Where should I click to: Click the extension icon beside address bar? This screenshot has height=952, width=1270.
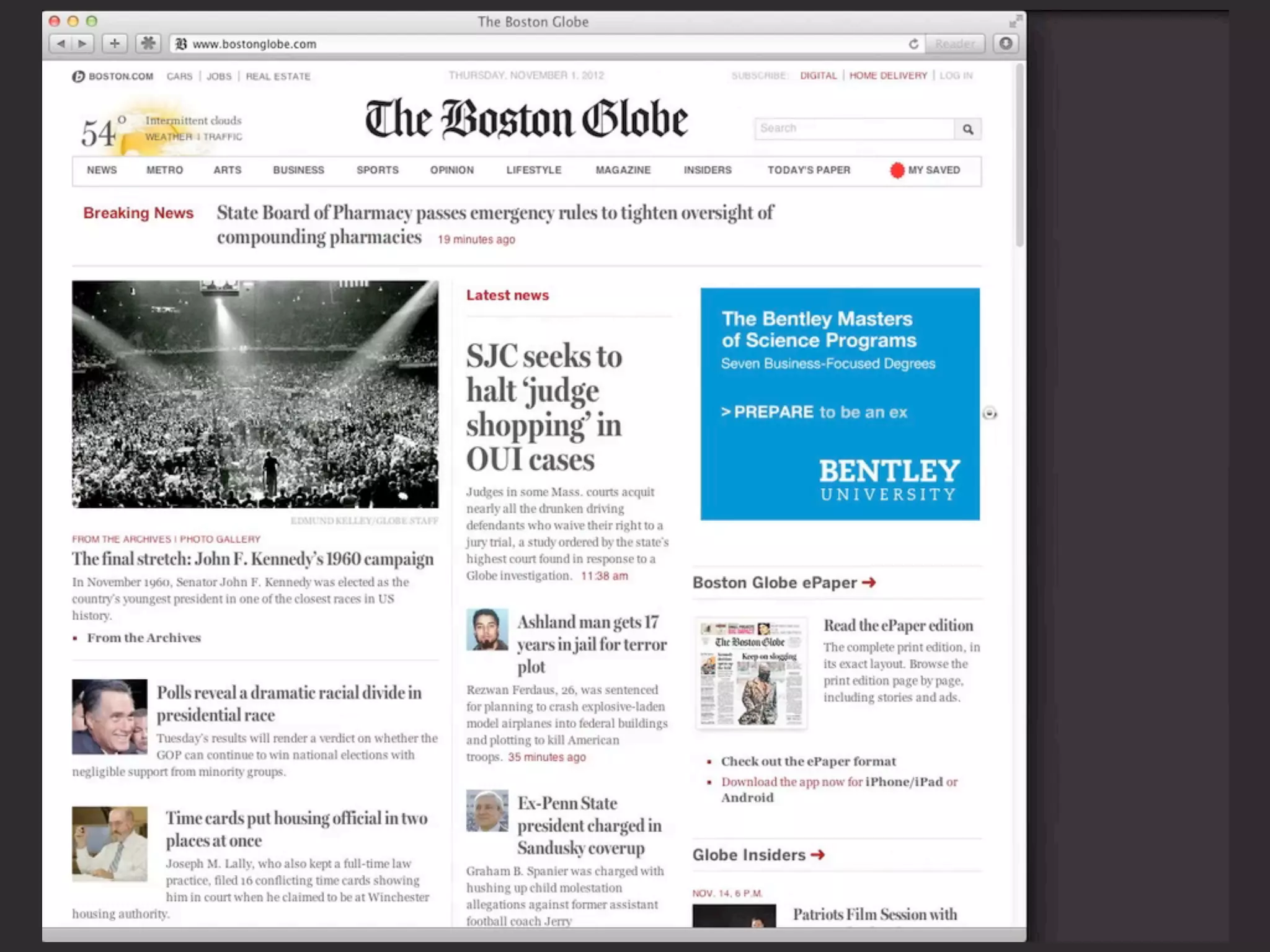click(148, 43)
